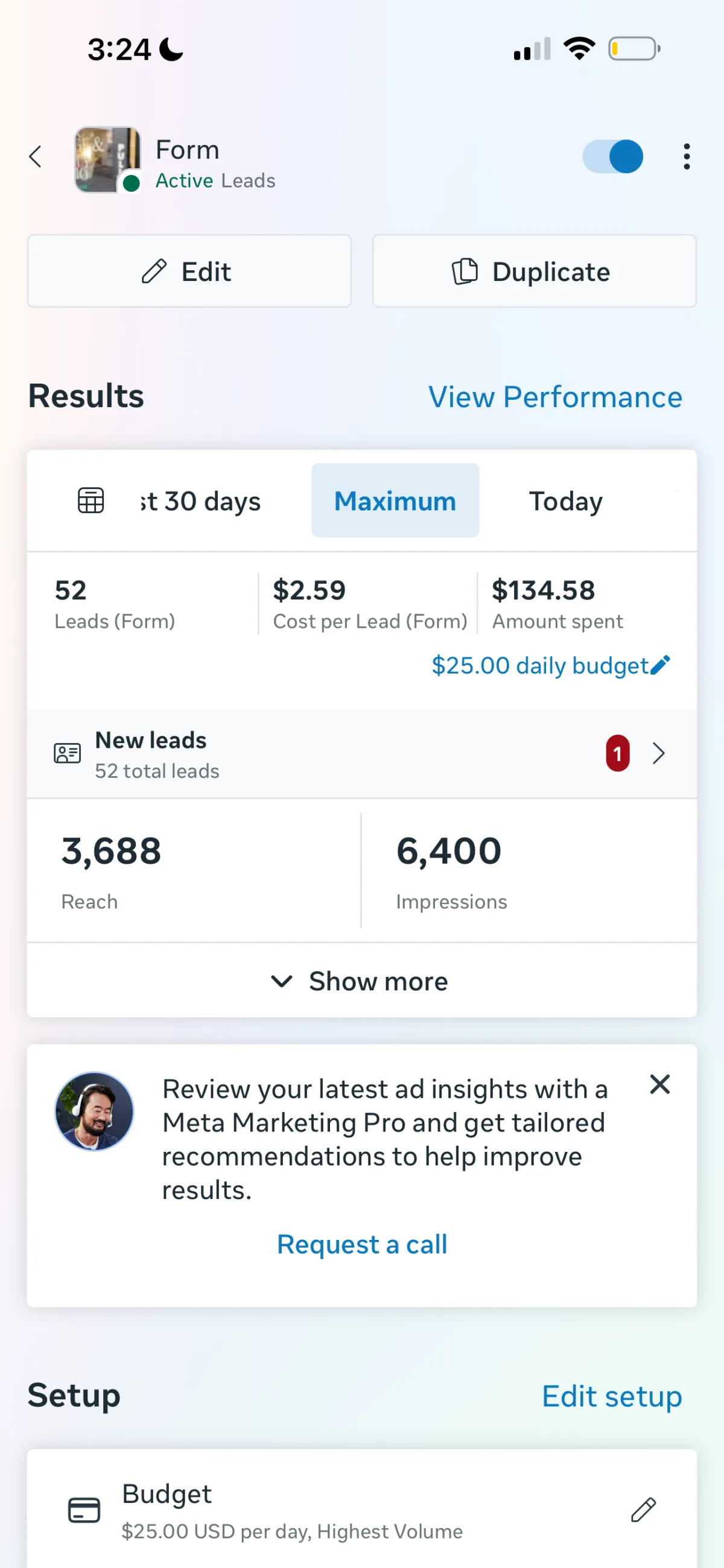724x1568 pixels.
Task: Click the Budget row pencil edit icon
Action: click(x=643, y=1510)
